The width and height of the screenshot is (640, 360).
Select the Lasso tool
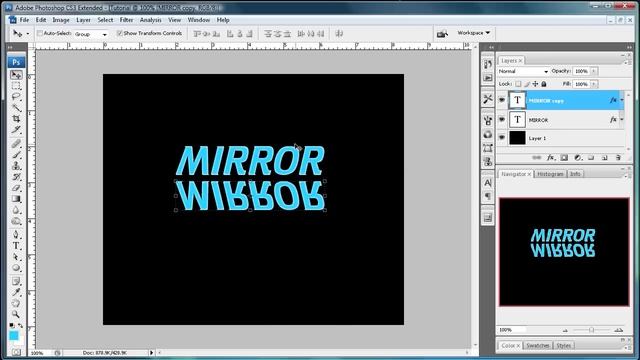point(16,97)
